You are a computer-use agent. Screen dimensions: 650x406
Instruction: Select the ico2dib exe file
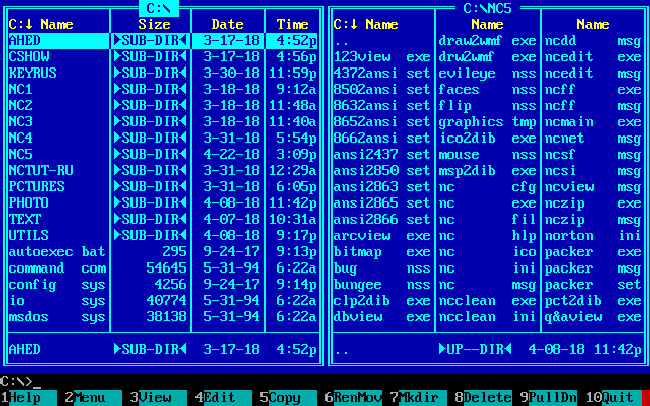coord(488,138)
